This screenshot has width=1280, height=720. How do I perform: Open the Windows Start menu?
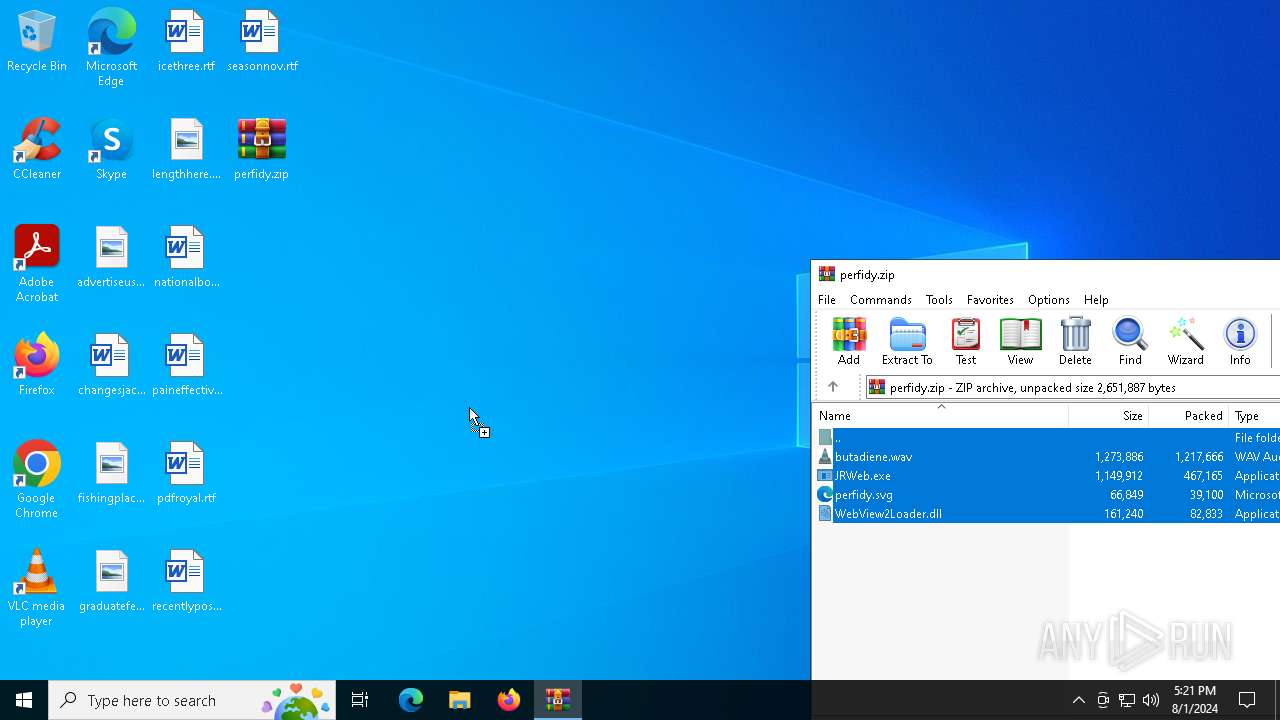[x=24, y=700]
